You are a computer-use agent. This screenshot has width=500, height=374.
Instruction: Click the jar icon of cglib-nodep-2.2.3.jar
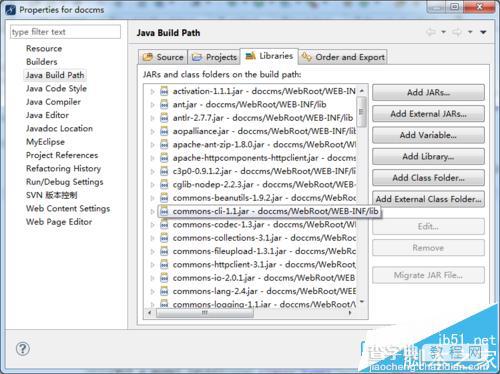tap(164, 185)
